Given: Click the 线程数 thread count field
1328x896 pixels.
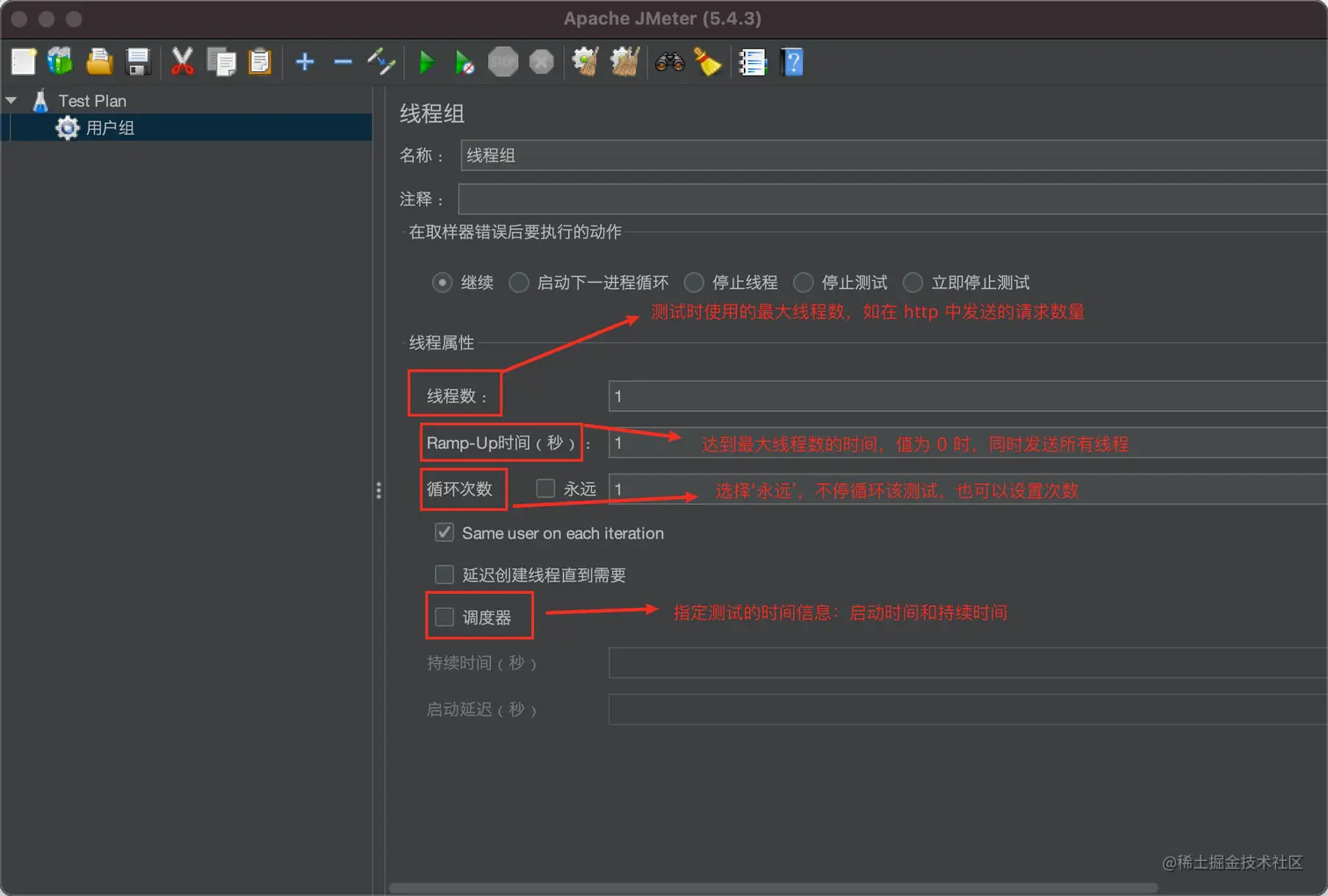Looking at the screenshot, I should pos(968,396).
